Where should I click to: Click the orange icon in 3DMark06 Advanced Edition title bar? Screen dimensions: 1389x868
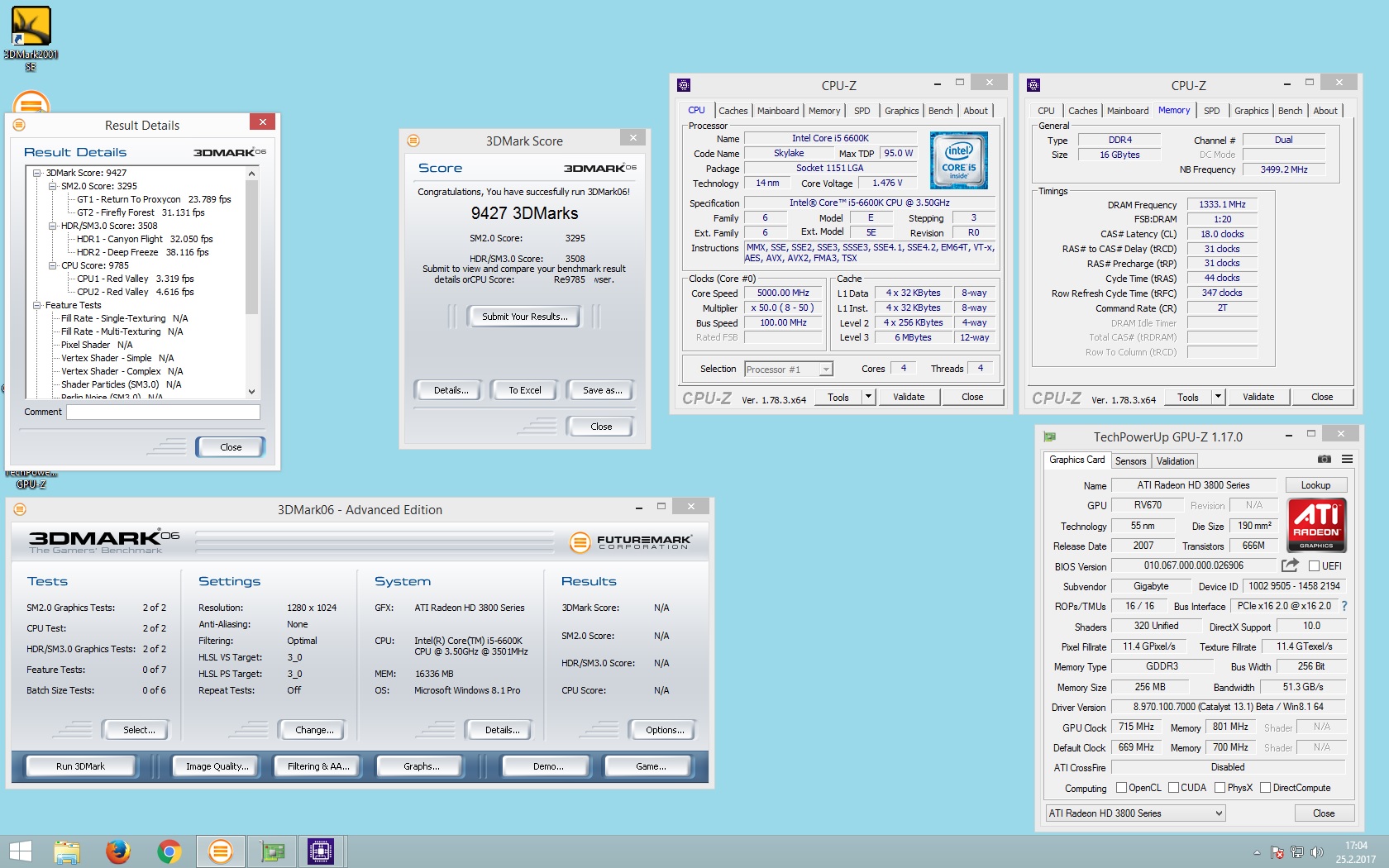(x=20, y=509)
